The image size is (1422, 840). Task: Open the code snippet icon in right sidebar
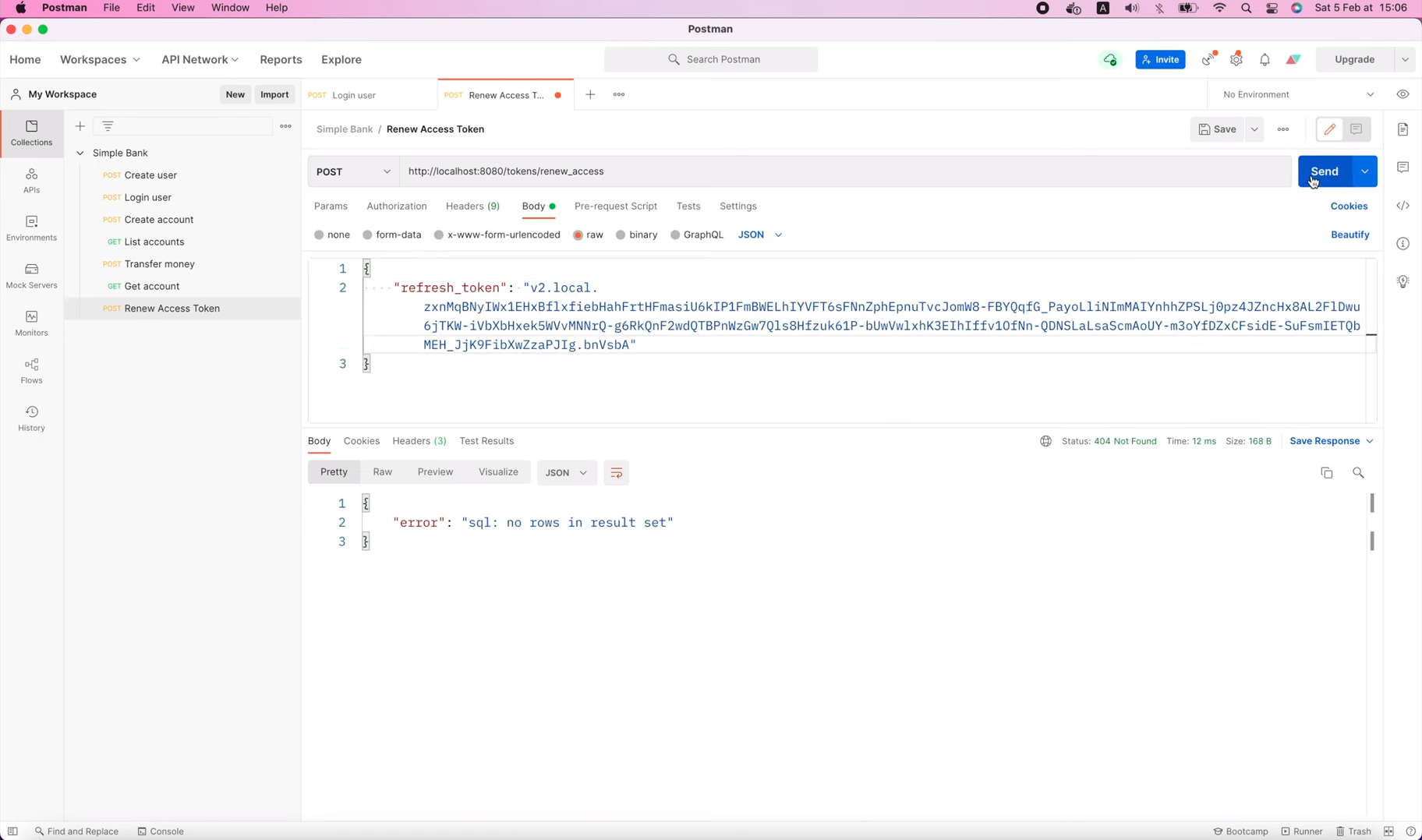pyautogui.click(x=1403, y=206)
